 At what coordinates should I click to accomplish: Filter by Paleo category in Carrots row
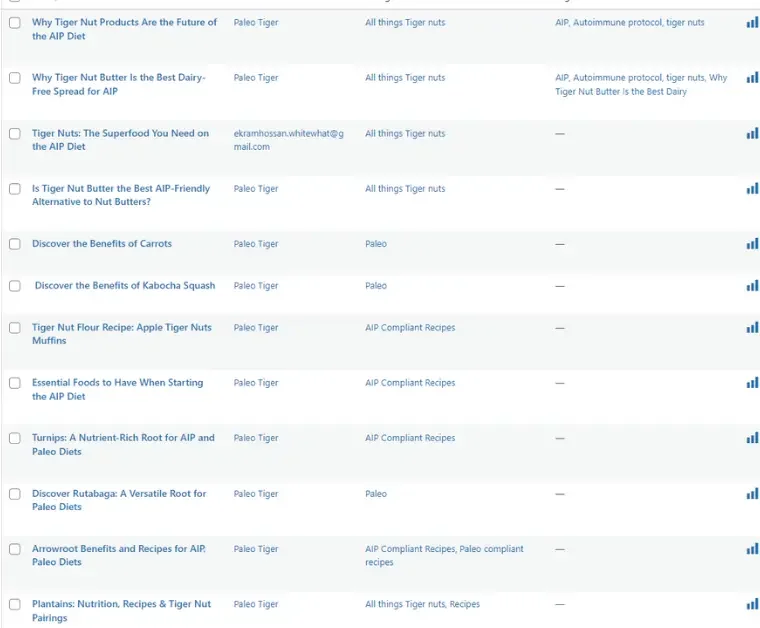click(x=376, y=244)
